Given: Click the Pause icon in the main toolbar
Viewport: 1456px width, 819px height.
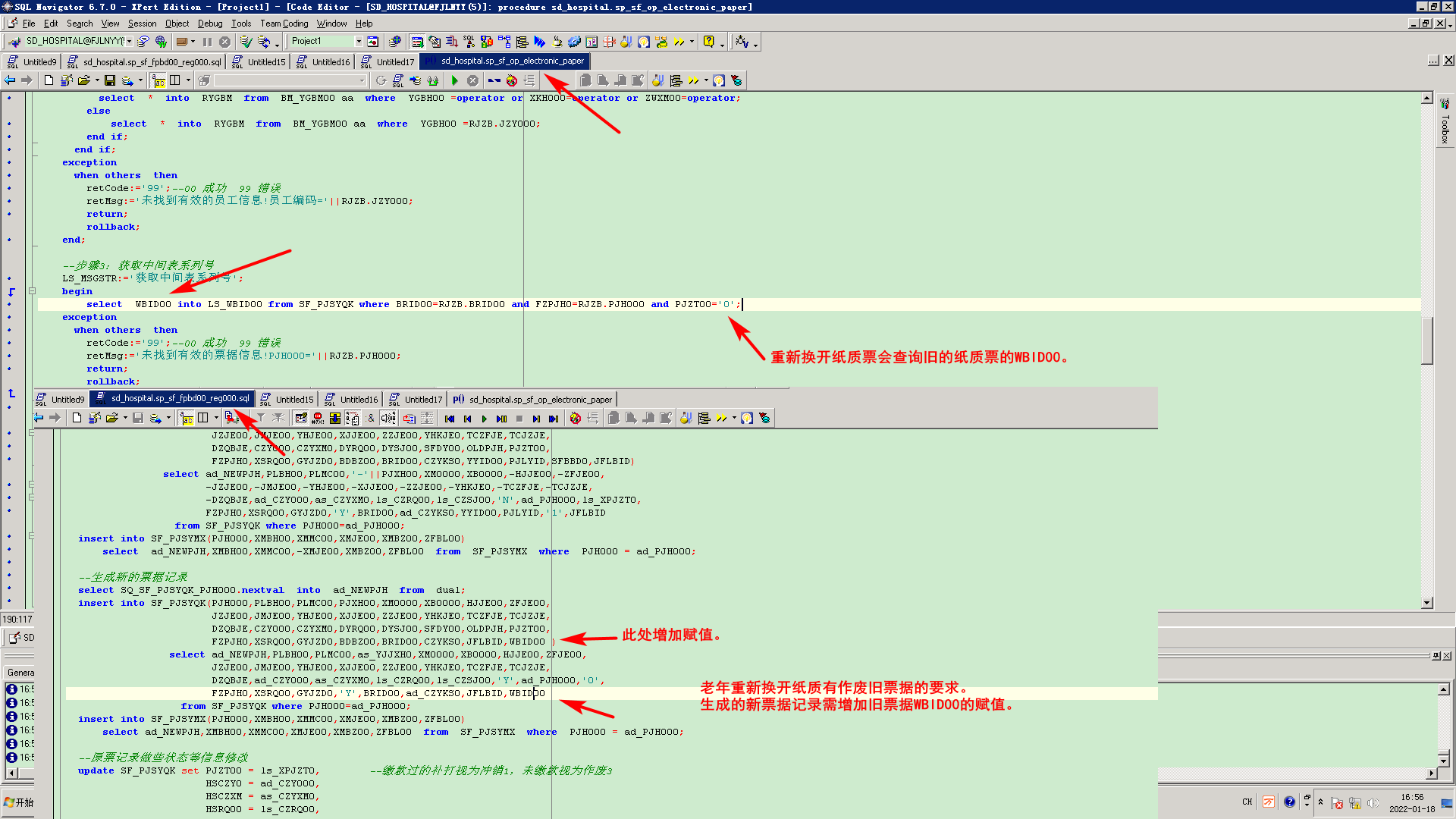Looking at the screenshot, I should pyautogui.click(x=207, y=42).
